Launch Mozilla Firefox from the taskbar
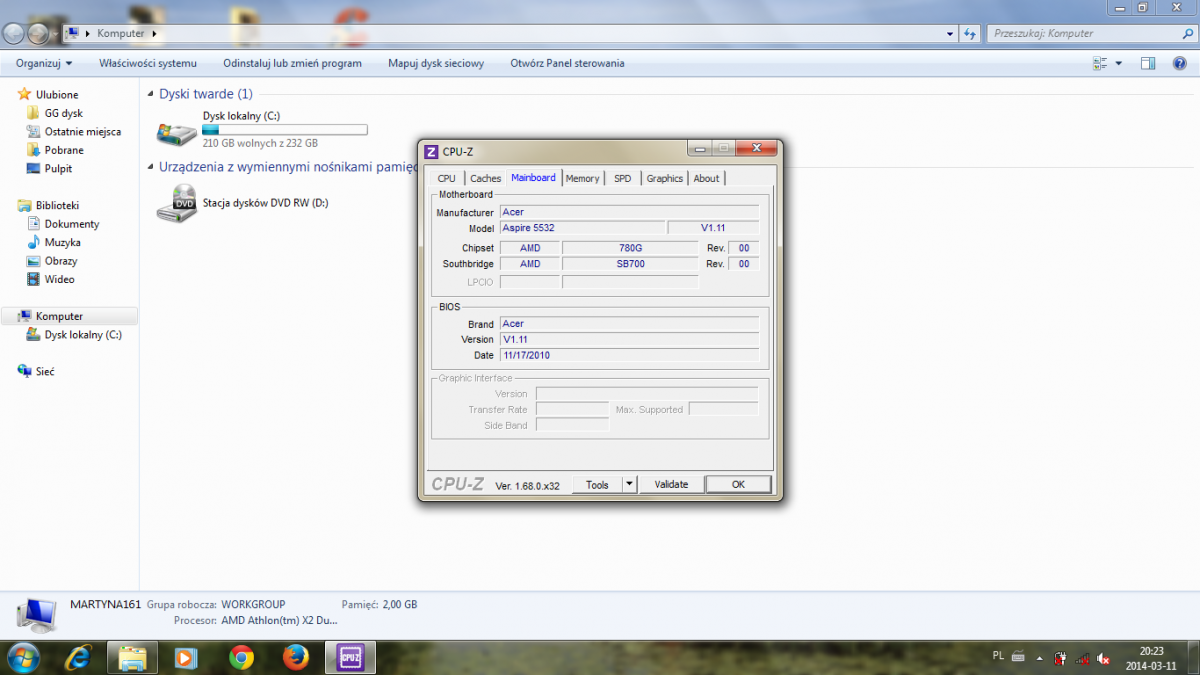 (x=295, y=657)
